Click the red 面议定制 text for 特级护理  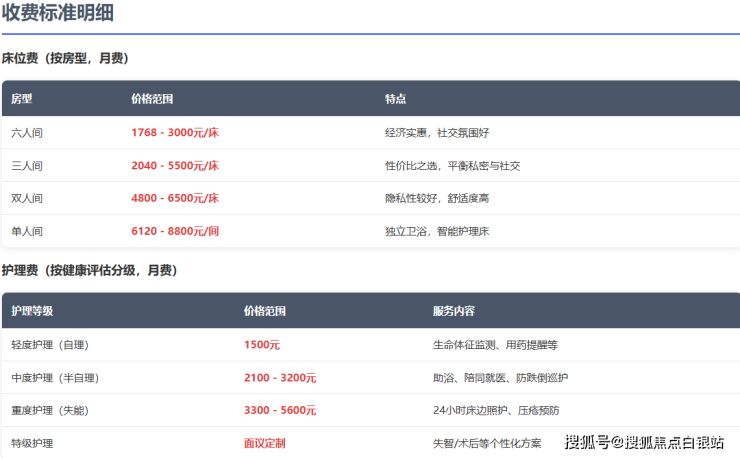(265, 443)
